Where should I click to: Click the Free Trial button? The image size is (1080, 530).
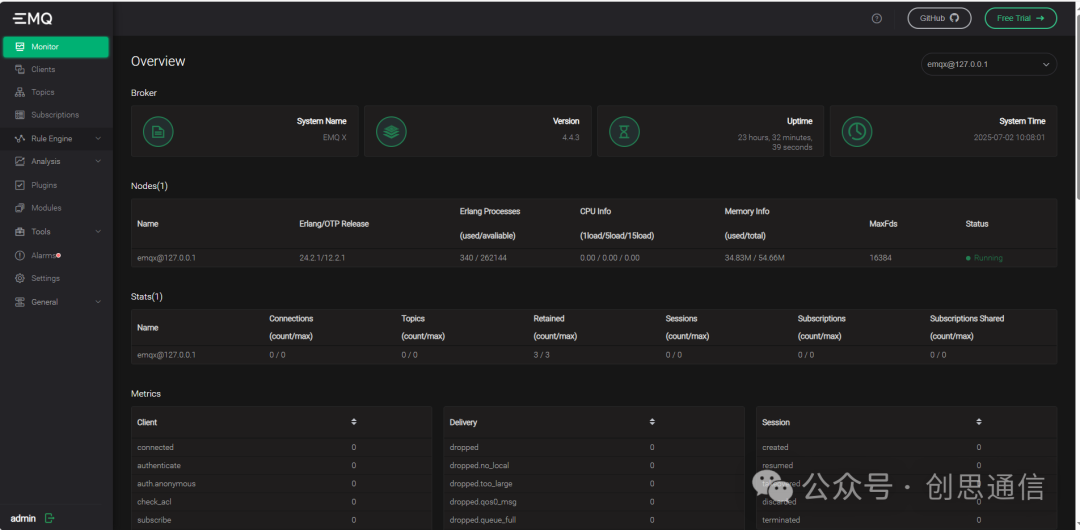click(1021, 19)
